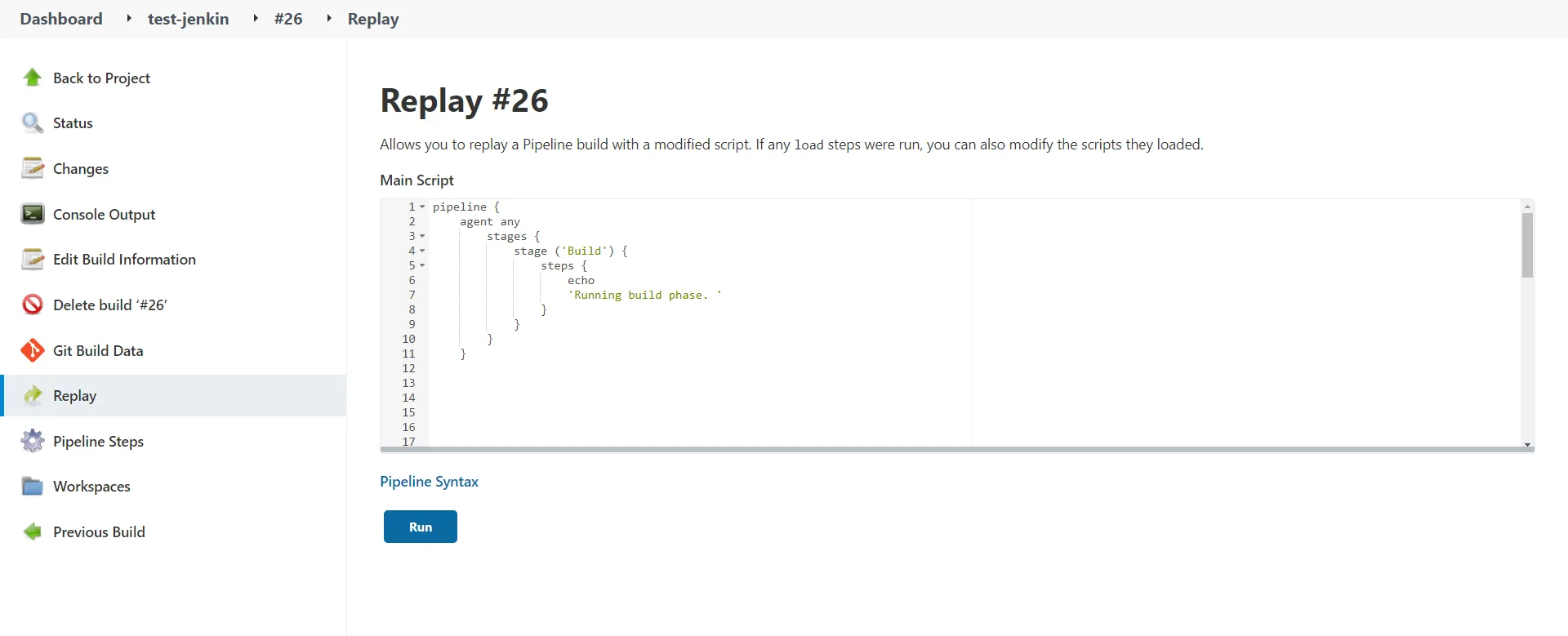This screenshot has height=636, width=1568.
Task: Click the Replay breadcrumb
Action: pos(373,19)
